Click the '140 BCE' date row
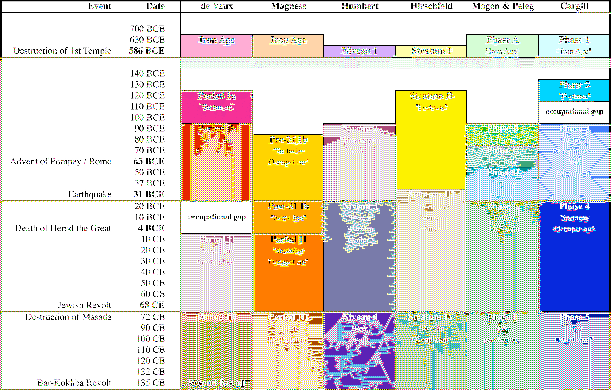The height and width of the screenshot is (390, 611). [148, 73]
